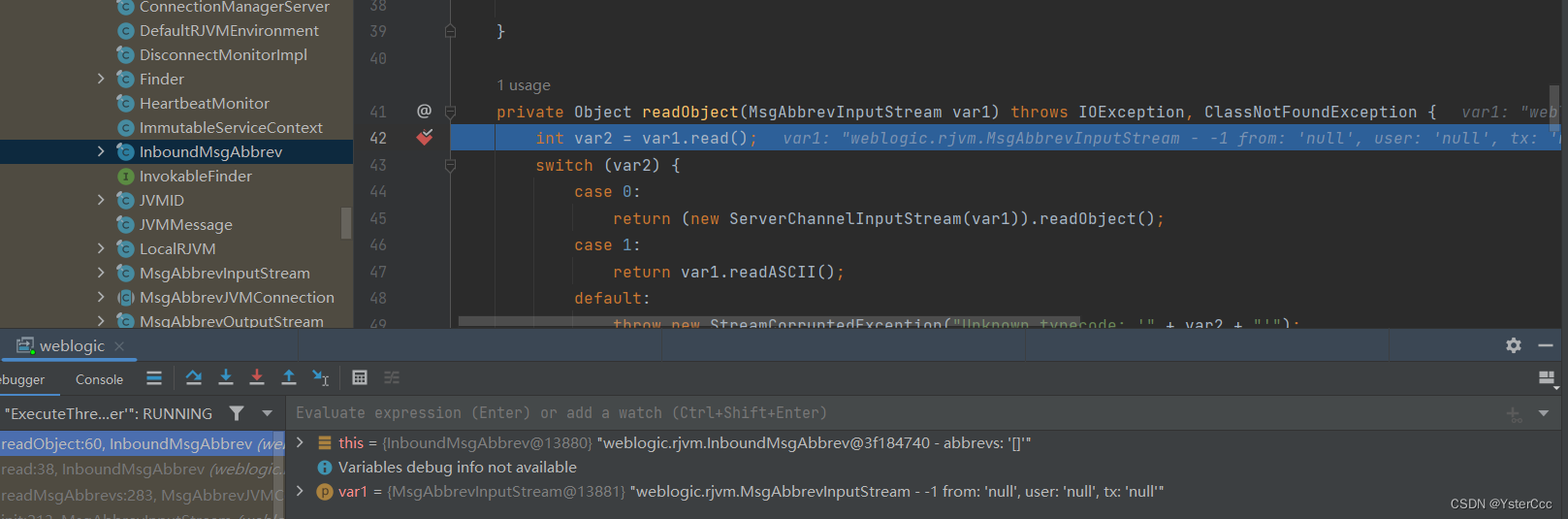The width and height of the screenshot is (1568, 519).
Task: Expand the MsgAbbrevInputStream class node
Action: coord(101,273)
